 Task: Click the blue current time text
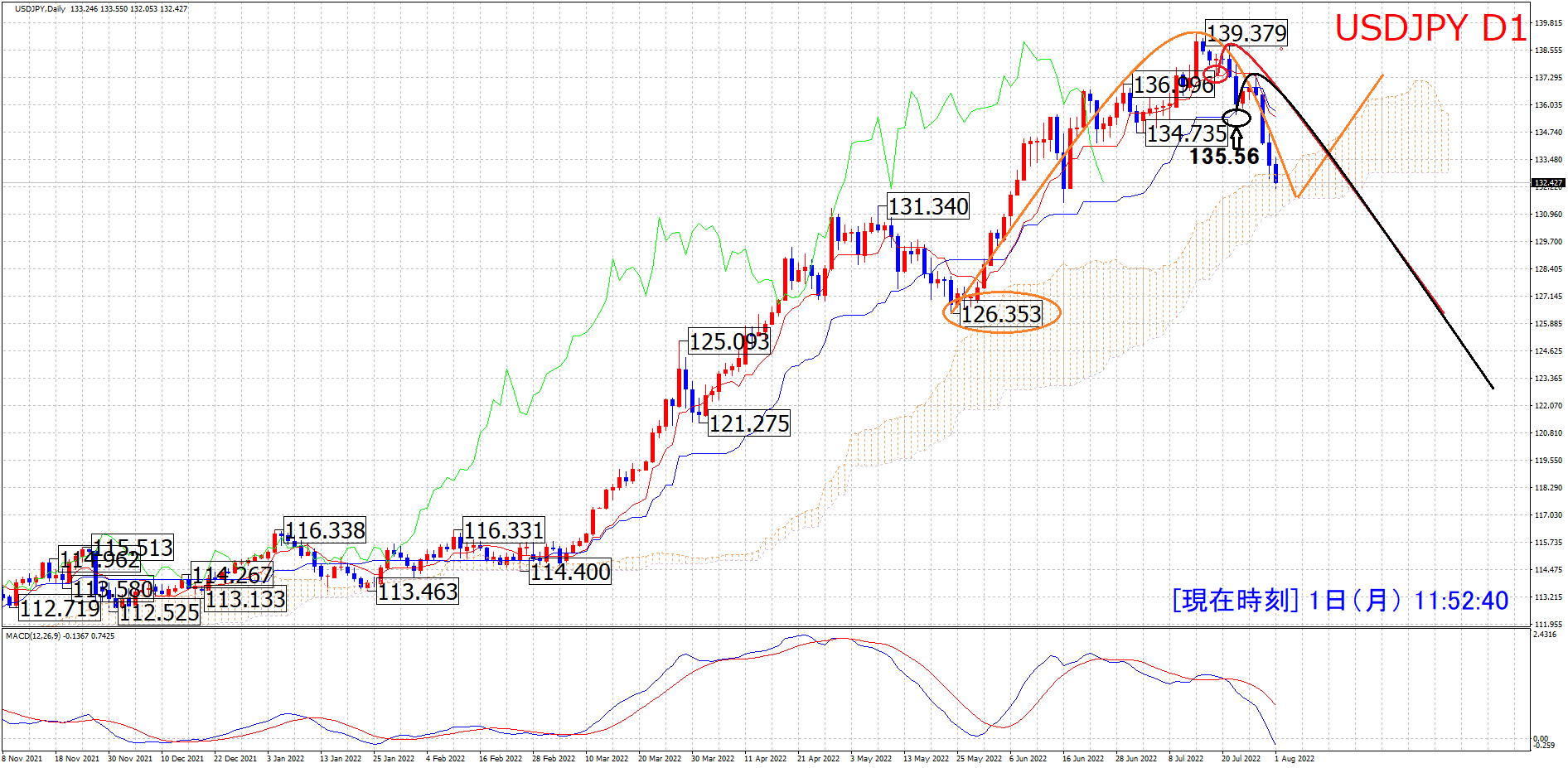tap(1340, 601)
